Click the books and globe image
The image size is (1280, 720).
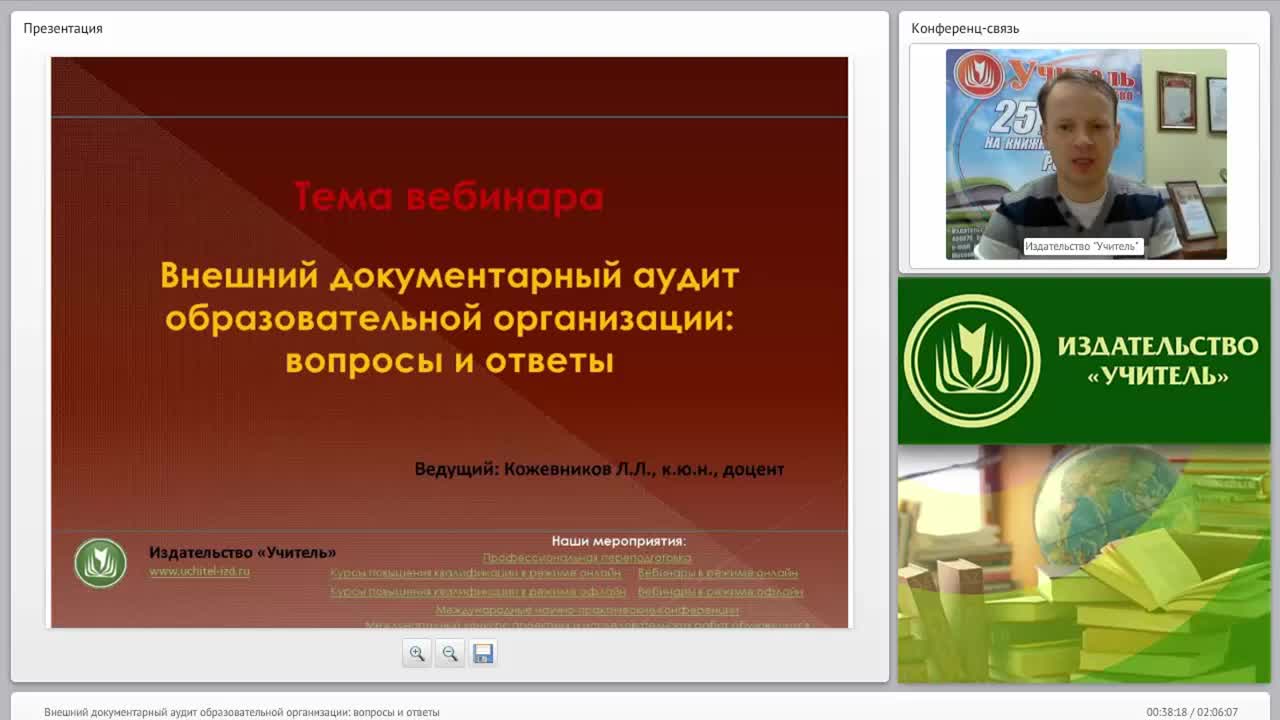[1084, 564]
